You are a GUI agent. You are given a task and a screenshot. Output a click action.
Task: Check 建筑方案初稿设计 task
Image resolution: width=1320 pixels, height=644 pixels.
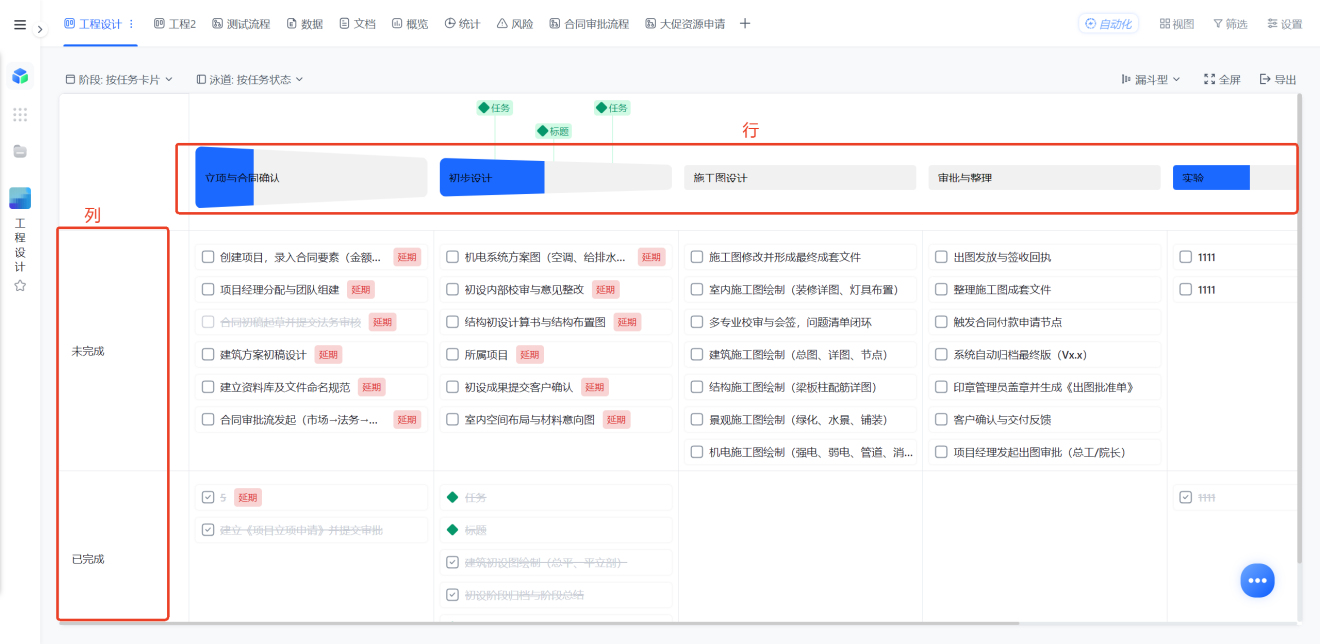208,354
